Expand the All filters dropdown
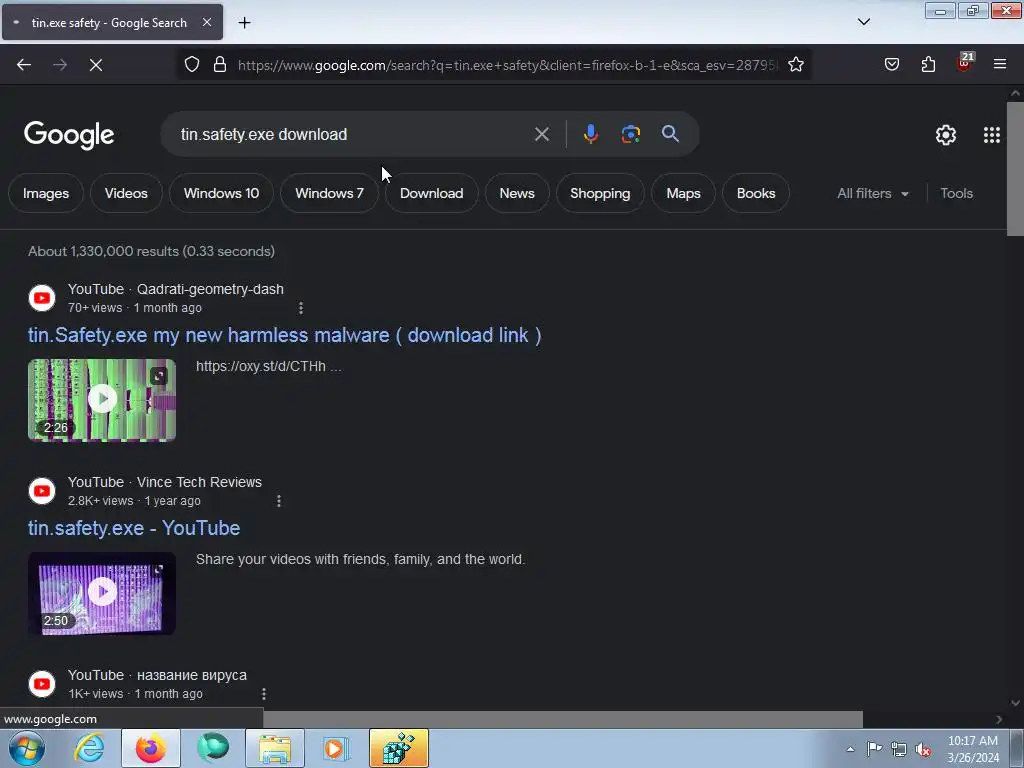1024x768 pixels. [873, 193]
